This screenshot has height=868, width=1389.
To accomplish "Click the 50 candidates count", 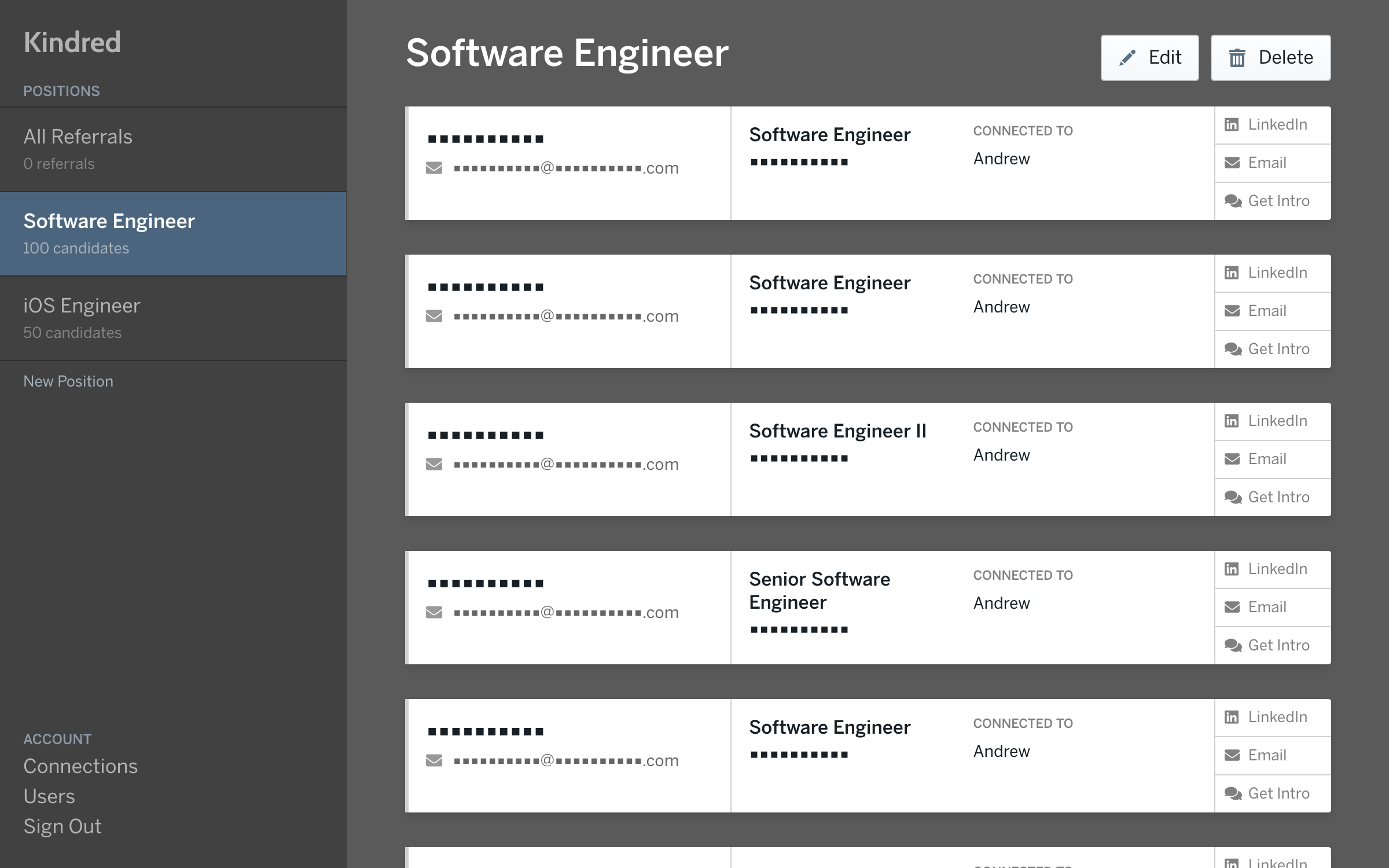I will [x=72, y=333].
